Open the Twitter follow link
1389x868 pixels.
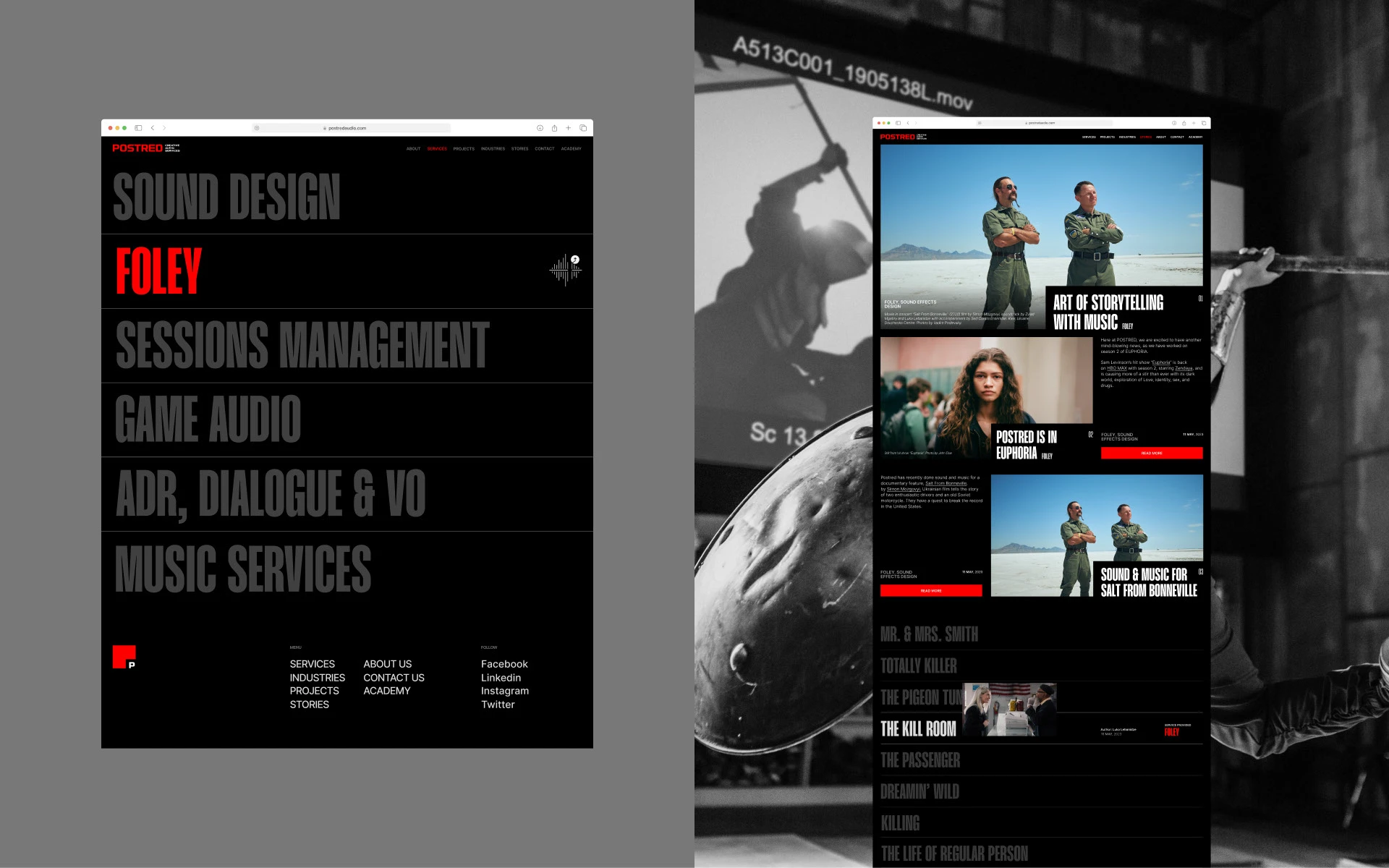498,705
